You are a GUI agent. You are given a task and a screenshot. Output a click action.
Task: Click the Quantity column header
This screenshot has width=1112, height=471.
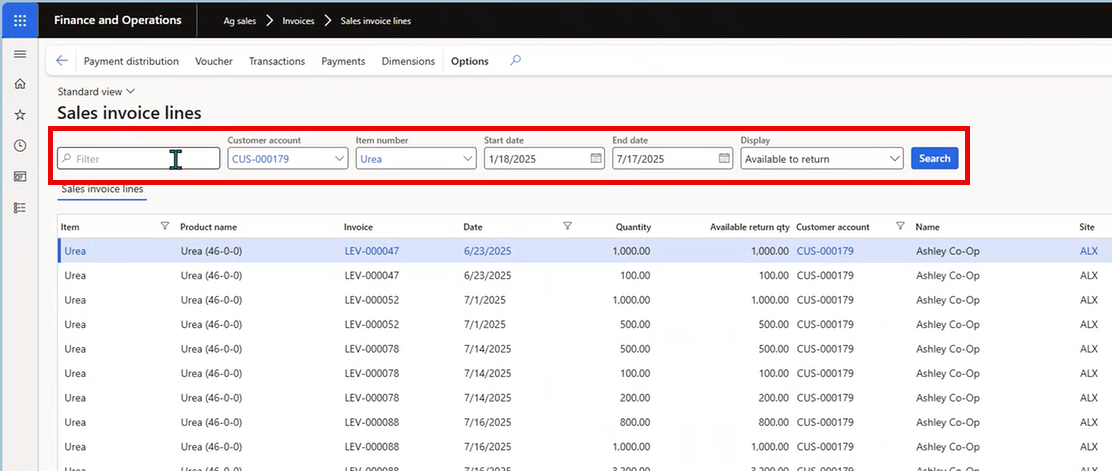[633, 227]
